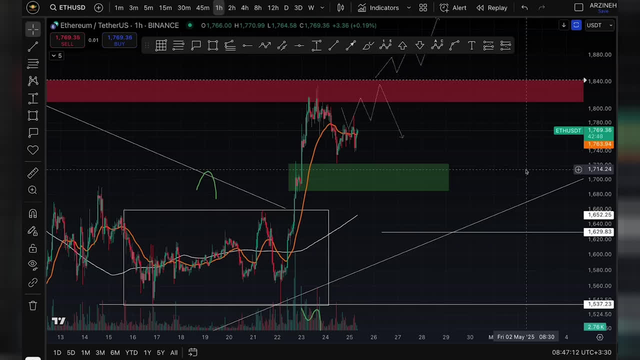Select the ruler measure tool
Screen dimensions: 640x360
coord(33,173)
